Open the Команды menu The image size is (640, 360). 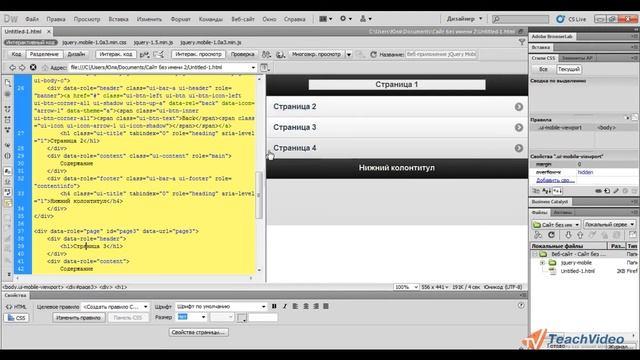click(x=211, y=19)
